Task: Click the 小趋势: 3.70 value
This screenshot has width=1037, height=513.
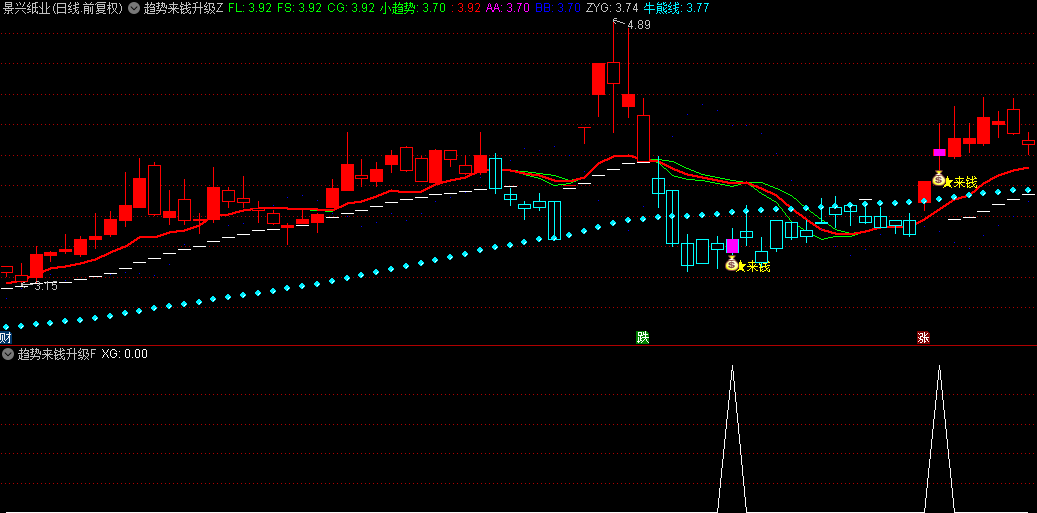Action: coord(413,9)
